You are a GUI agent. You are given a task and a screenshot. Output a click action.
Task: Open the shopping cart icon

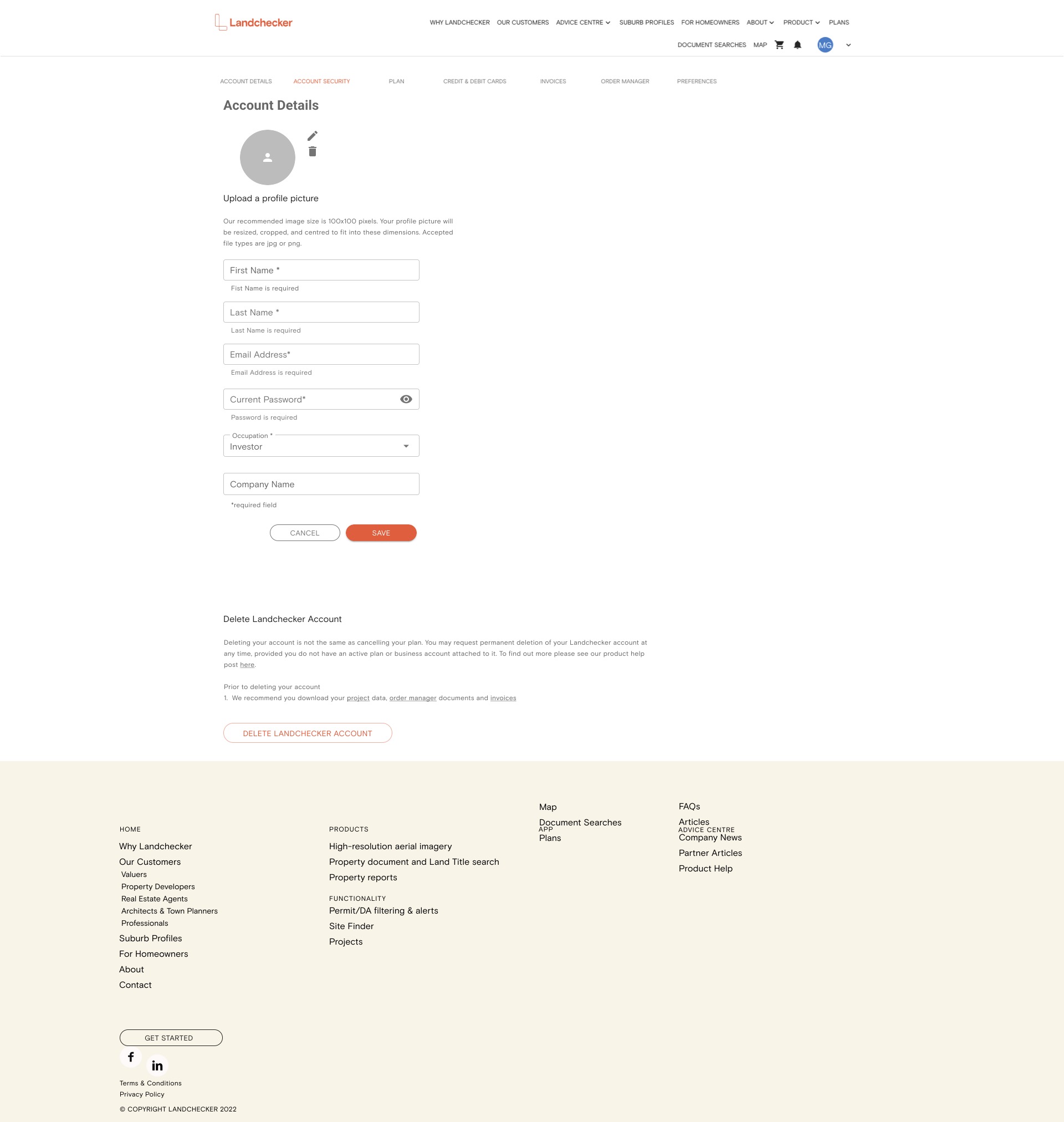(x=779, y=45)
